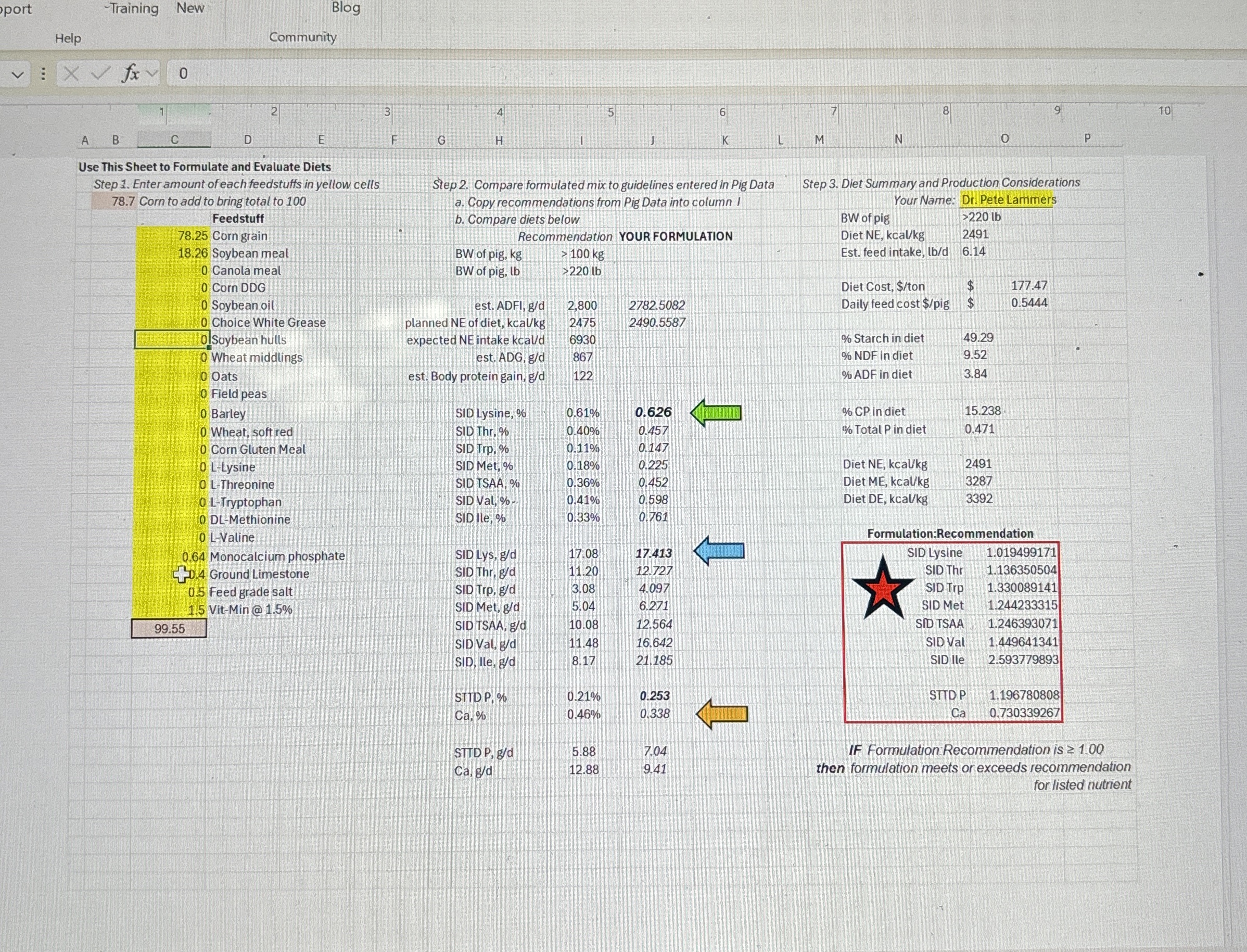Select column O header
The height and width of the screenshot is (952, 1247).
tap(1004, 139)
